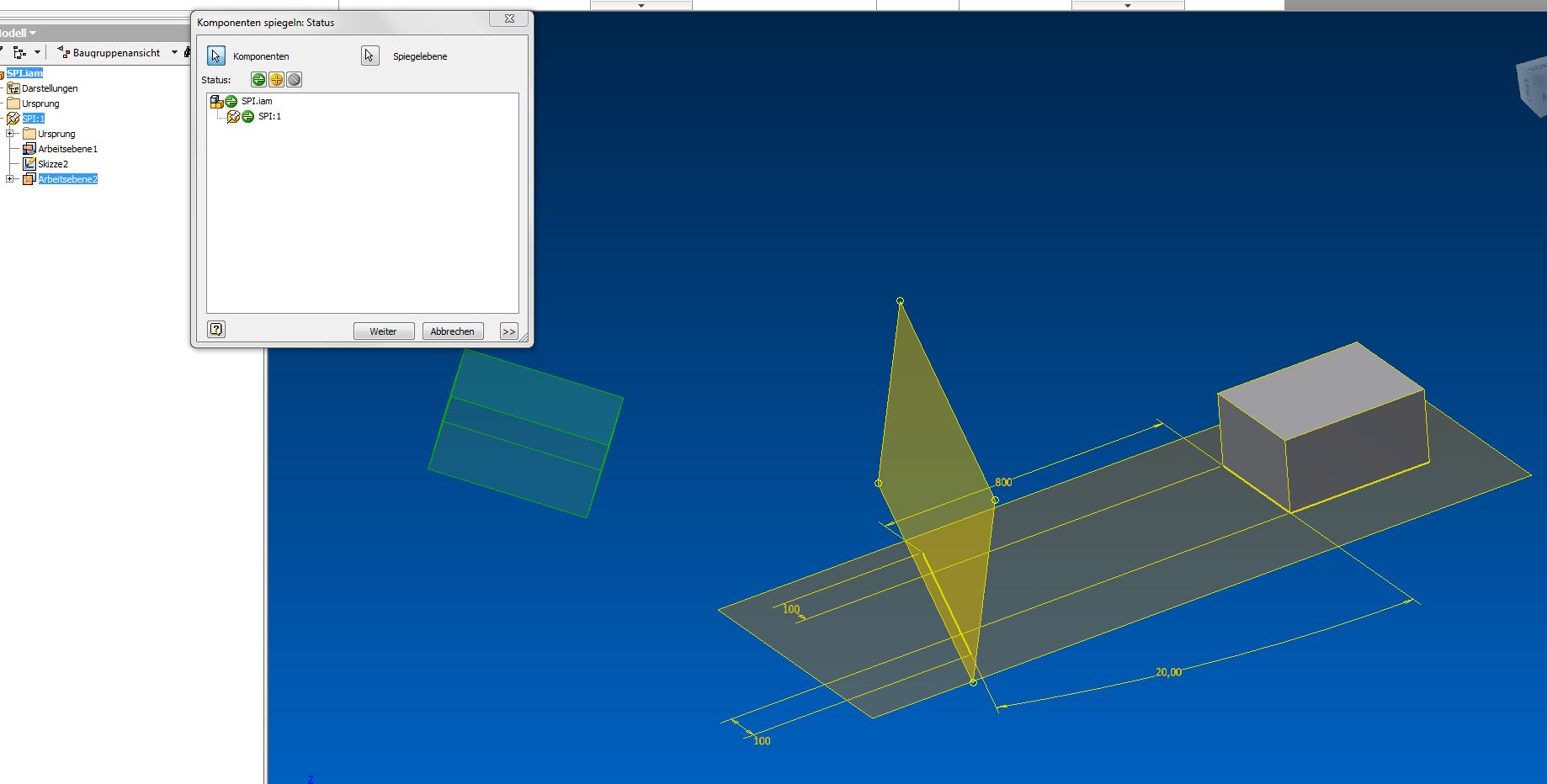Select Arbeitsebene1 in the model browser
1547x784 pixels.
point(67,149)
